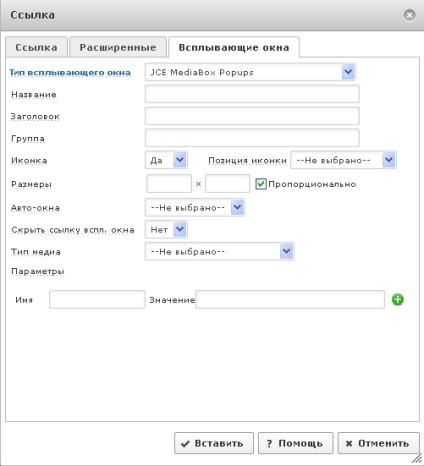Viewport: 424px width, 466px height.
Task: Open the Скрыть ссылку вспл. окна dropdown
Action: click(166, 229)
